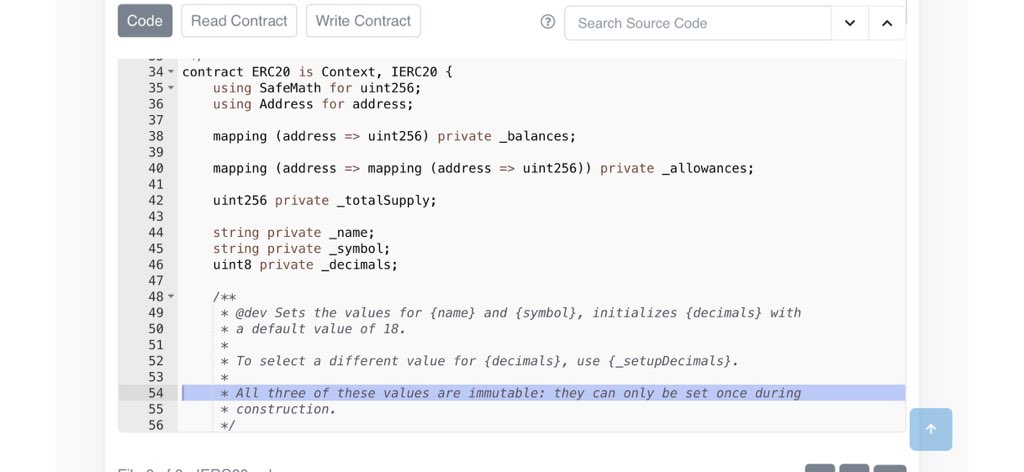Collapse the contract block at line 34
Image resolution: width=1024 pixels, height=472 pixels.
tap(171, 72)
